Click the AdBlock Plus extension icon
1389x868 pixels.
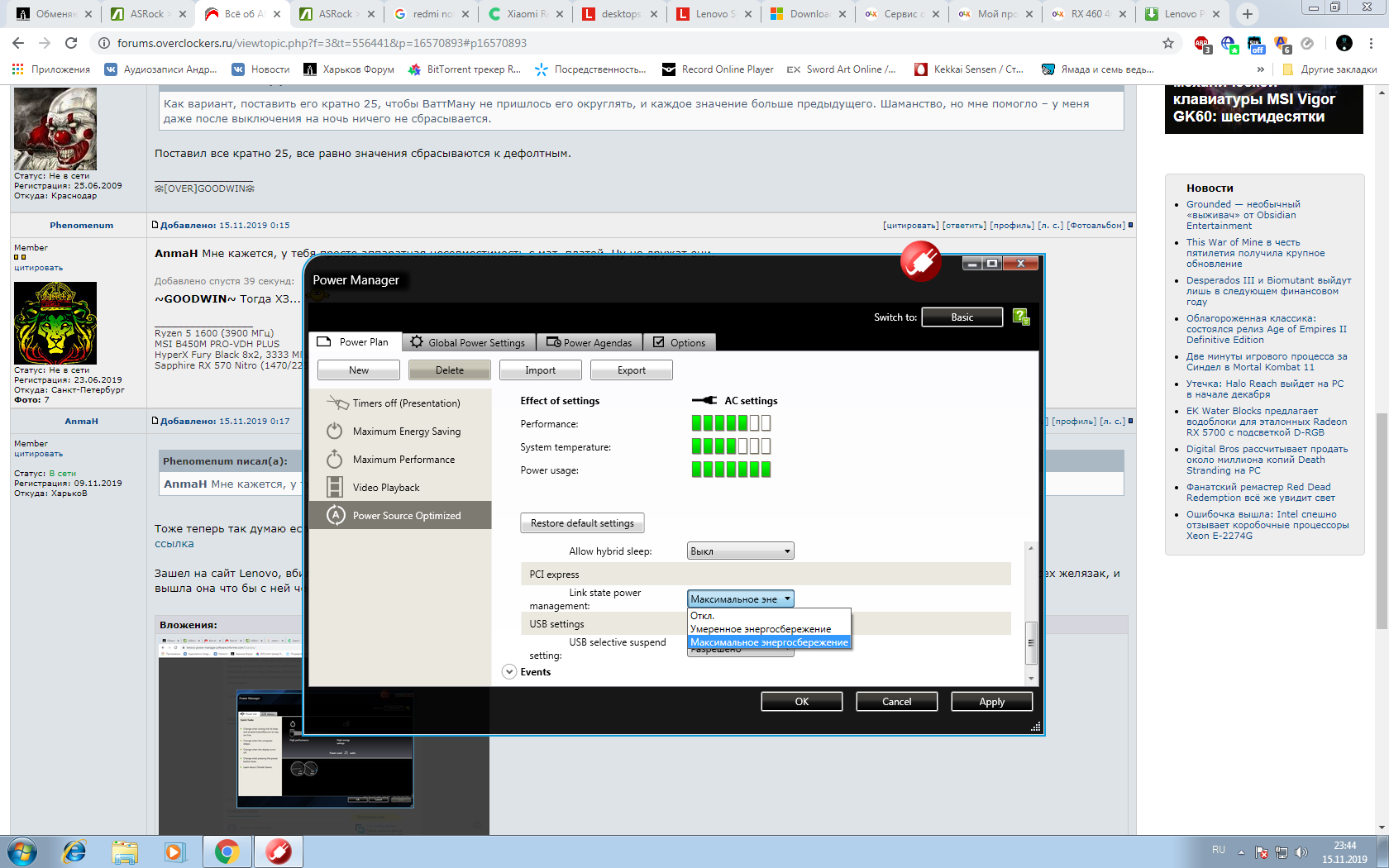pos(1203,44)
